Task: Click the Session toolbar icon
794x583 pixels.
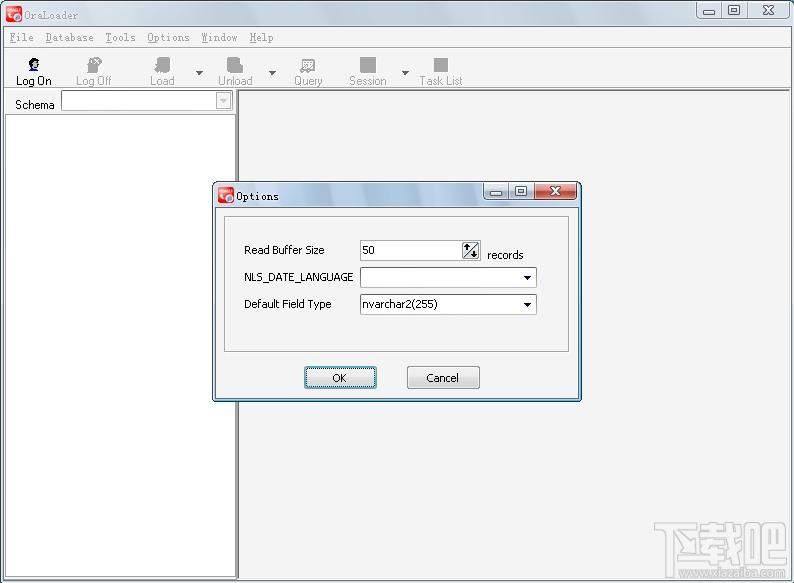Action: tap(368, 71)
